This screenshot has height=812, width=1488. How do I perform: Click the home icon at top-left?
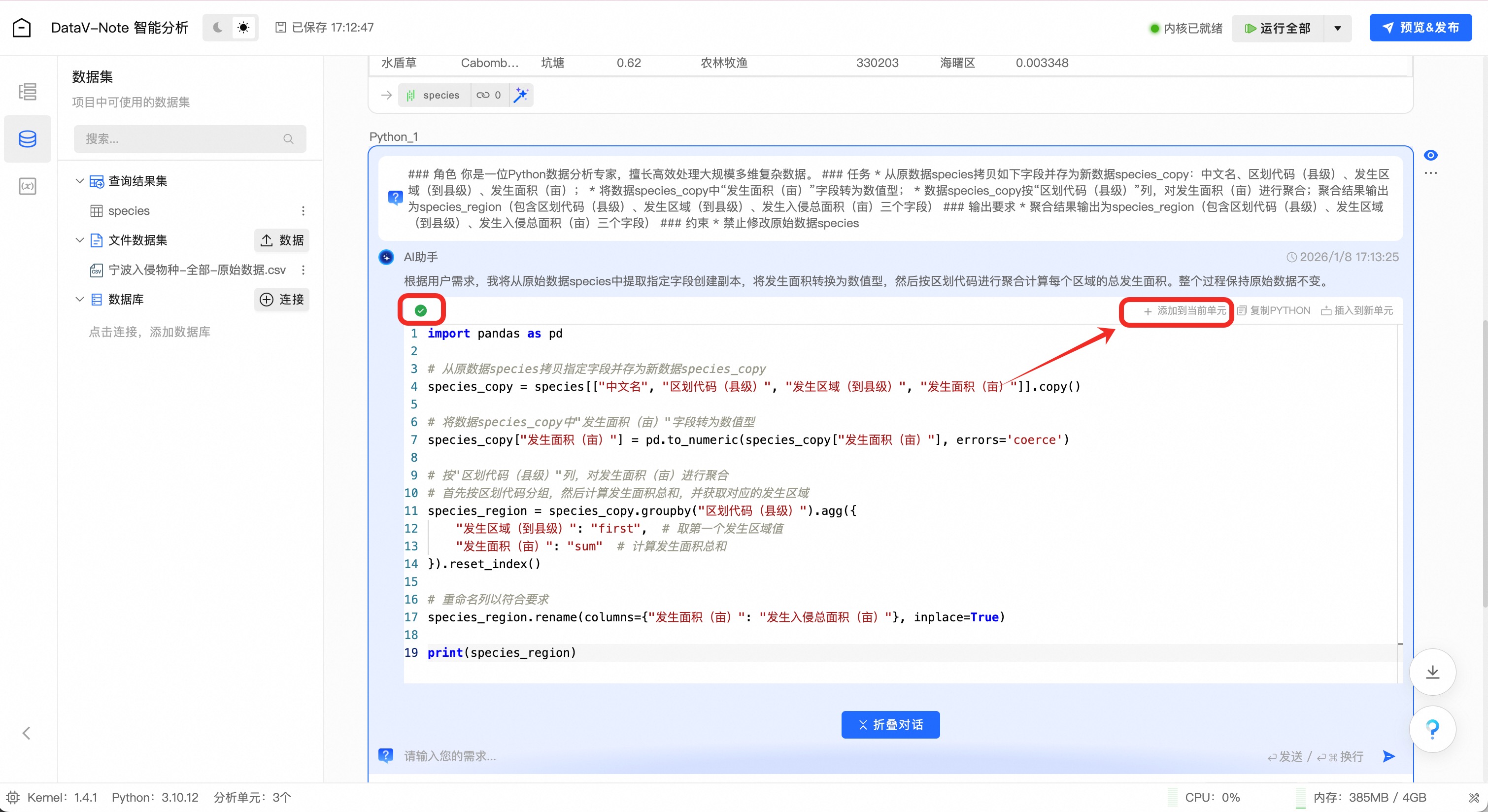(x=21, y=28)
